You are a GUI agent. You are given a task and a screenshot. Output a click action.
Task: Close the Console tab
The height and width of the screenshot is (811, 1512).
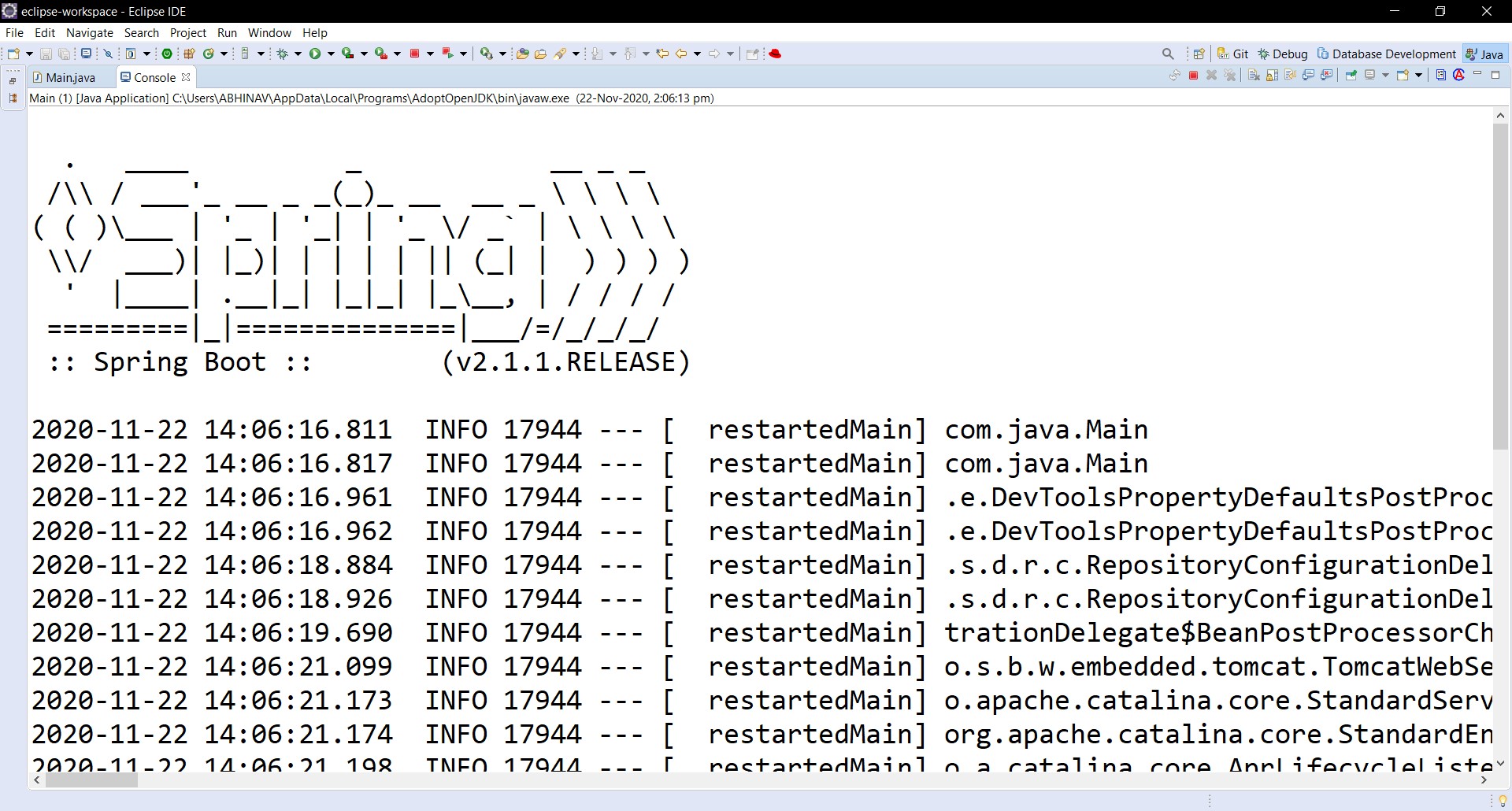pyautogui.click(x=186, y=77)
